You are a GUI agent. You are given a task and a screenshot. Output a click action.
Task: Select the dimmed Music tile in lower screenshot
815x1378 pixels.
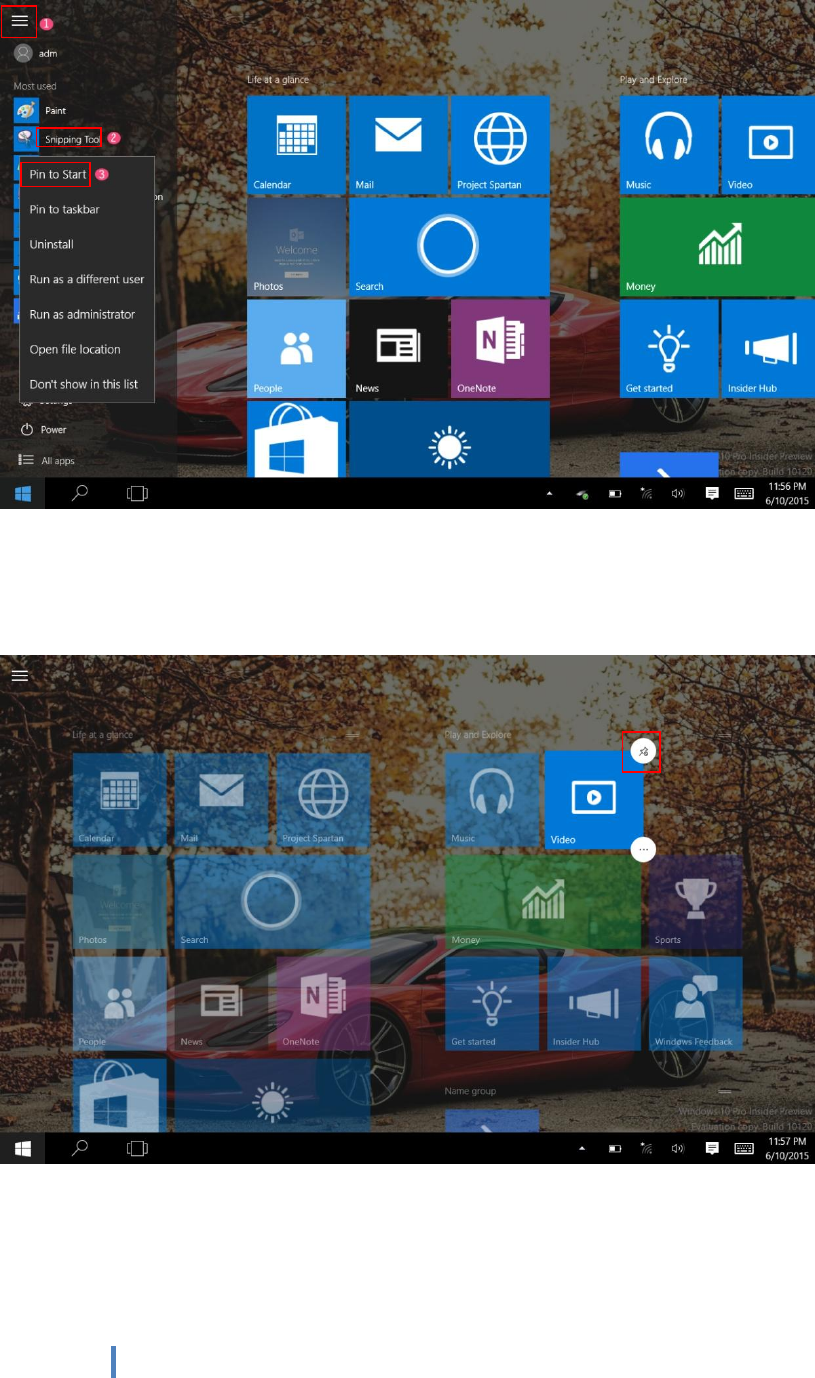(x=492, y=800)
